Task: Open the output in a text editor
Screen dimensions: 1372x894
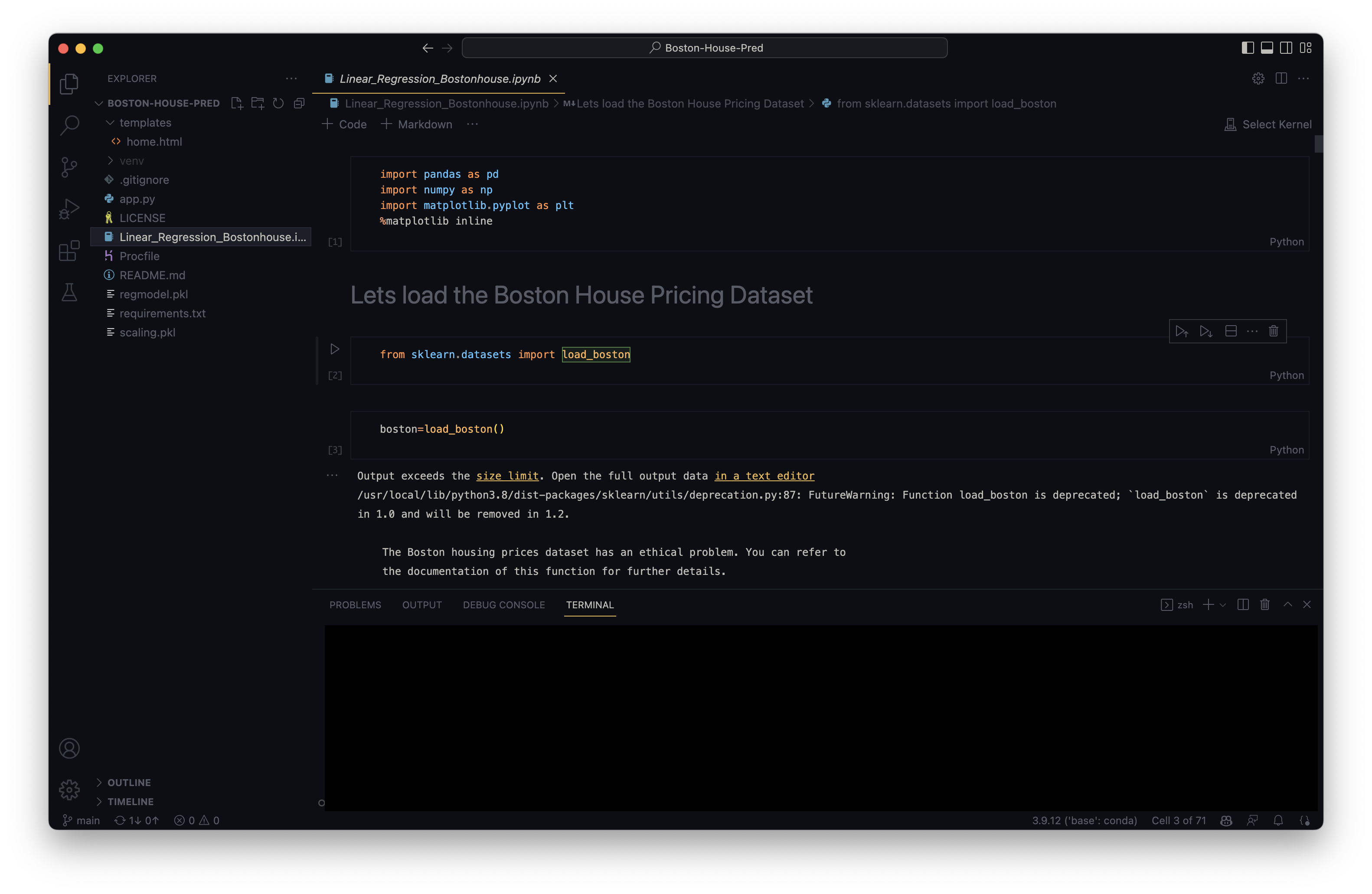Action: pos(764,476)
